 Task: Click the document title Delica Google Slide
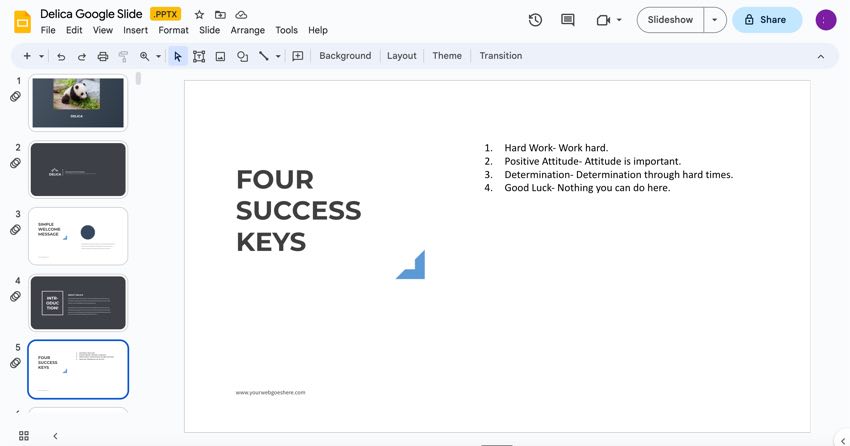point(91,14)
